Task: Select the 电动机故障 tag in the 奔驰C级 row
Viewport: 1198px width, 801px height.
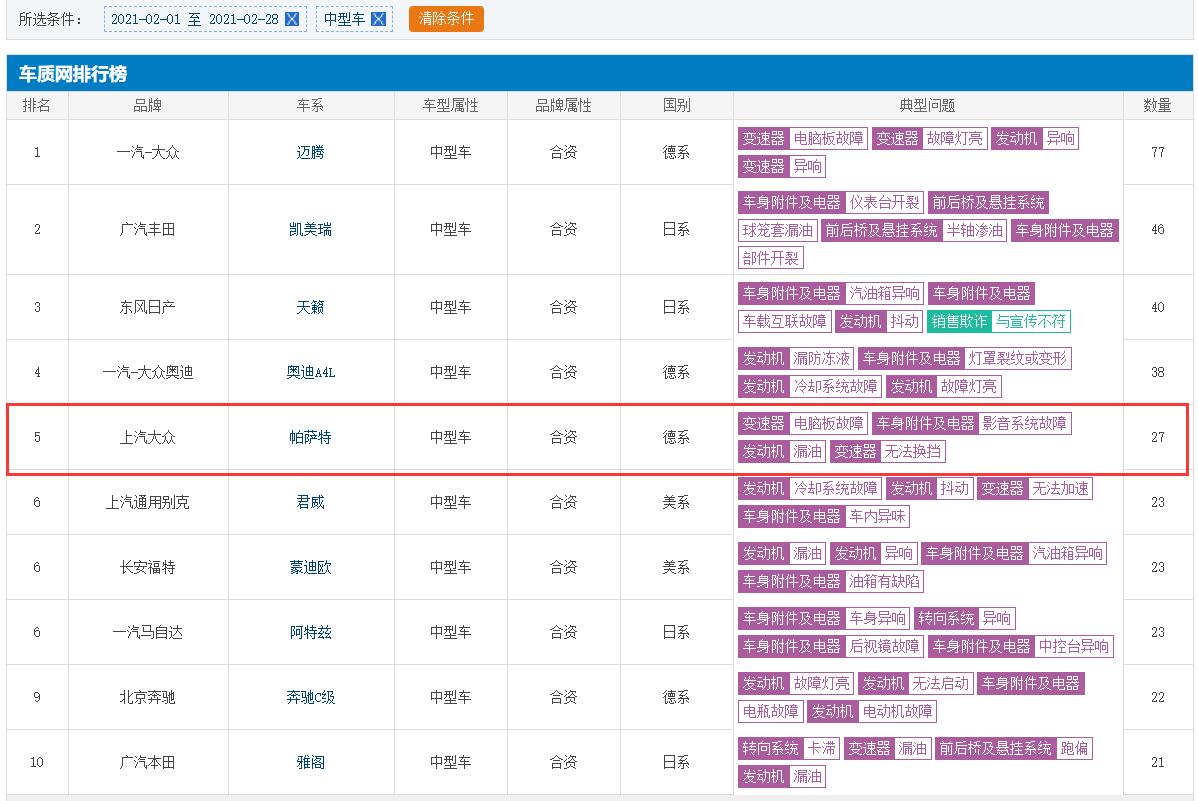Action: tap(897, 711)
